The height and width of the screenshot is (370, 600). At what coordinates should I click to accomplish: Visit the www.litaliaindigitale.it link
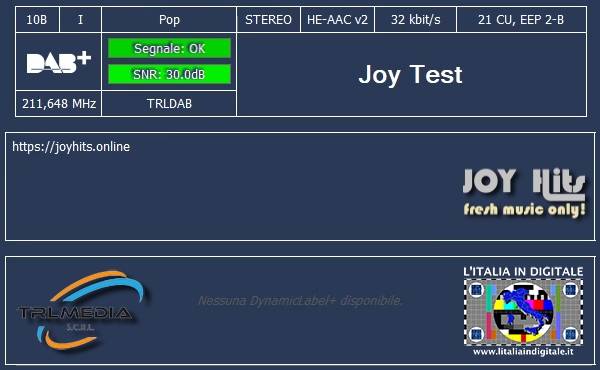point(523,352)
